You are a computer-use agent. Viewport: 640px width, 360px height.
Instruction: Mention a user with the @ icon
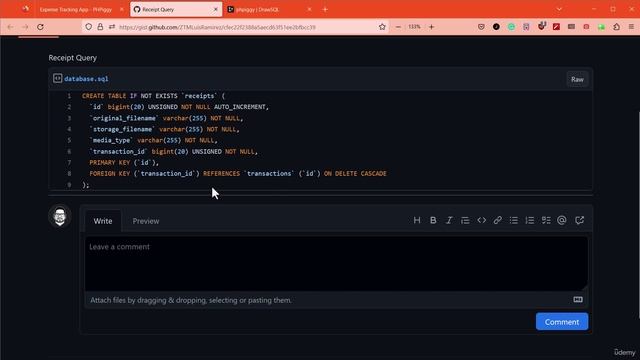pos(562,220)
